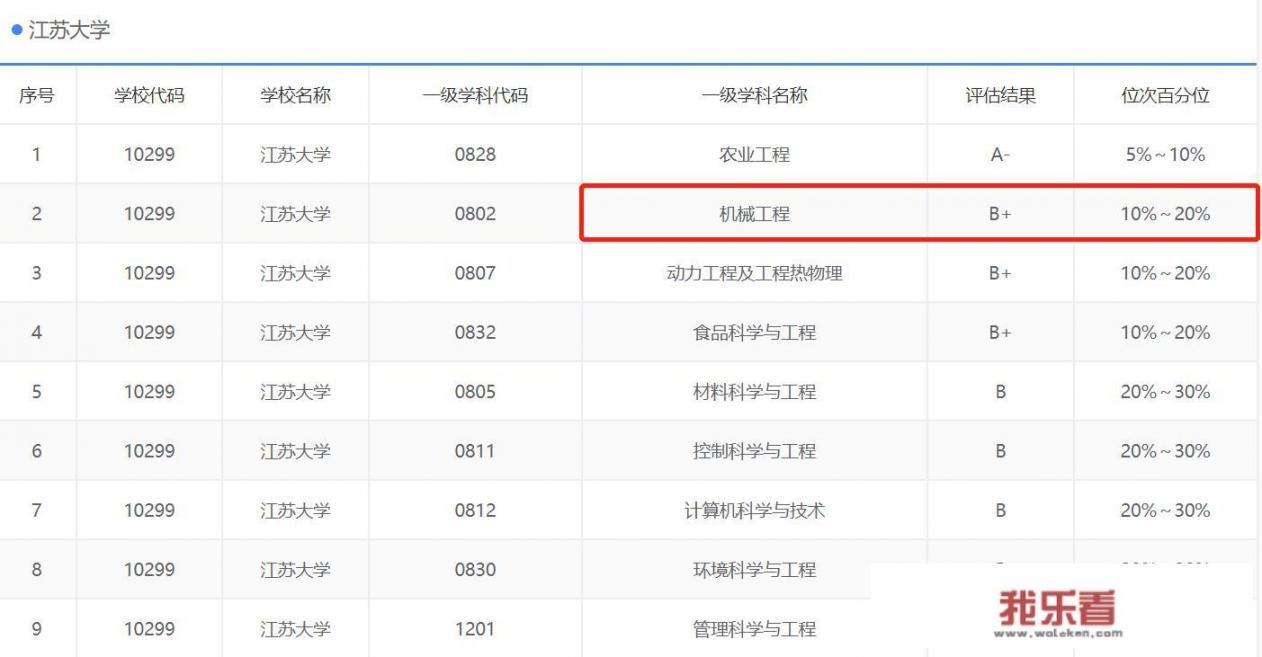
Task: Click the B+ result for 食品科学与工程
Action: tap(1000, 332)
